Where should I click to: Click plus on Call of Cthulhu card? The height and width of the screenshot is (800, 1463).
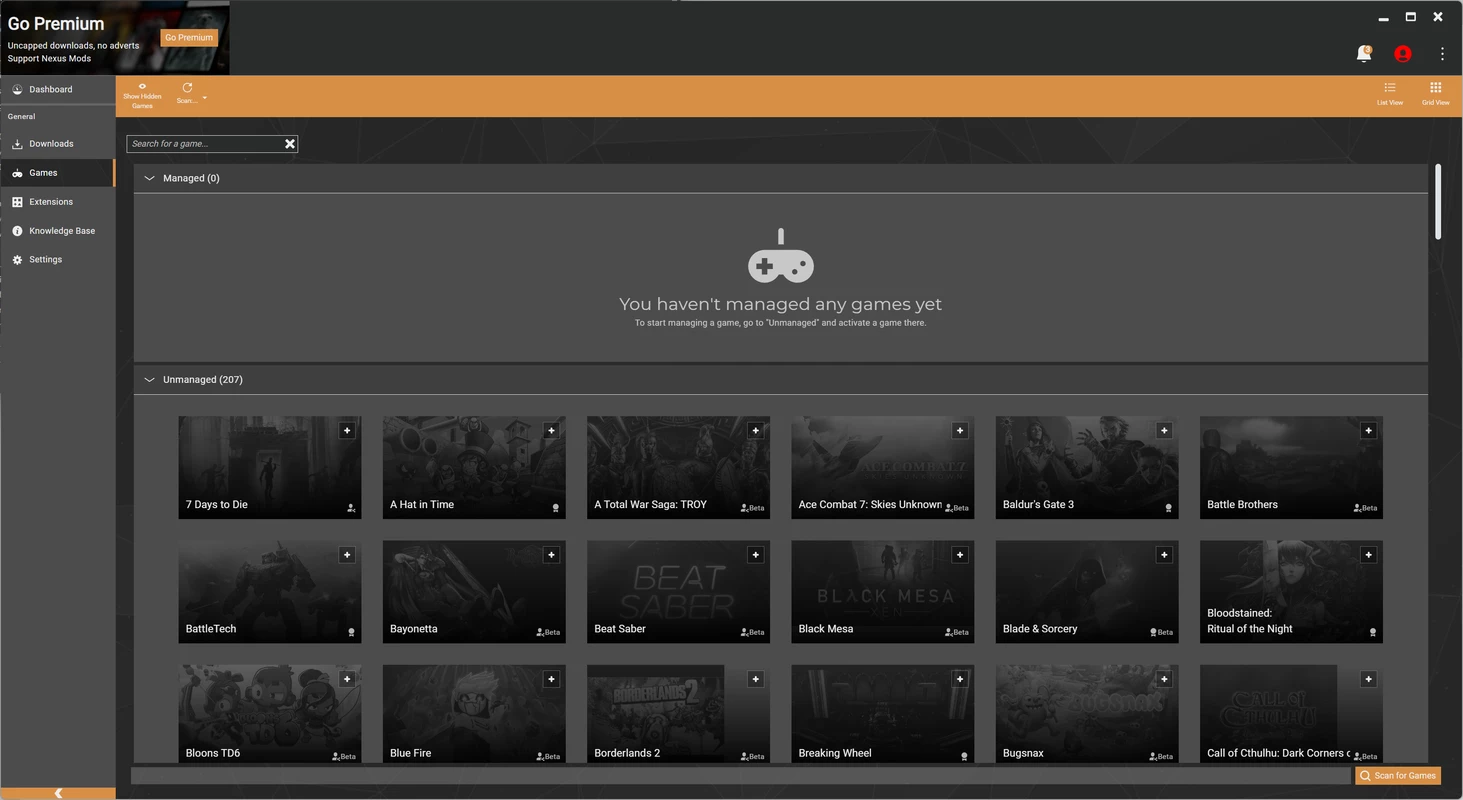pyautogui.click(x=1368, y=679)
